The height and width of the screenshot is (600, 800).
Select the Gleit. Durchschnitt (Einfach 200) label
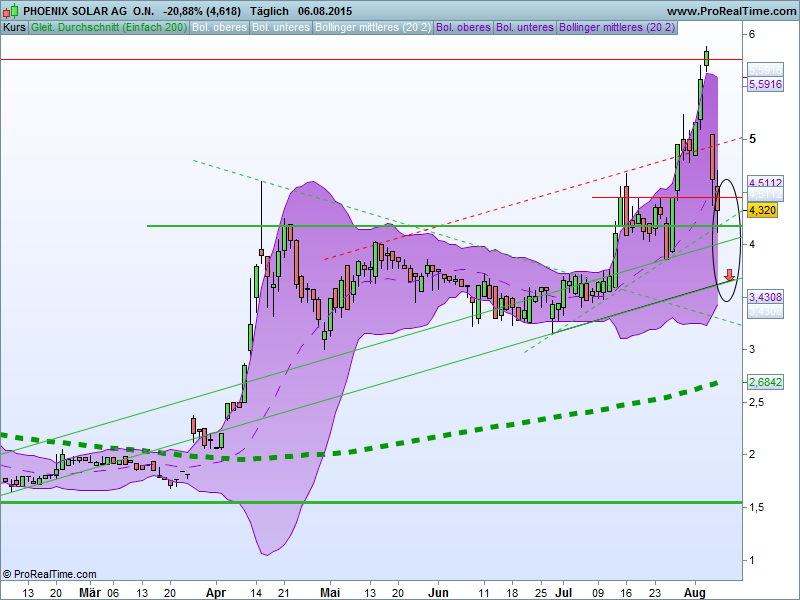coord(109,27)
